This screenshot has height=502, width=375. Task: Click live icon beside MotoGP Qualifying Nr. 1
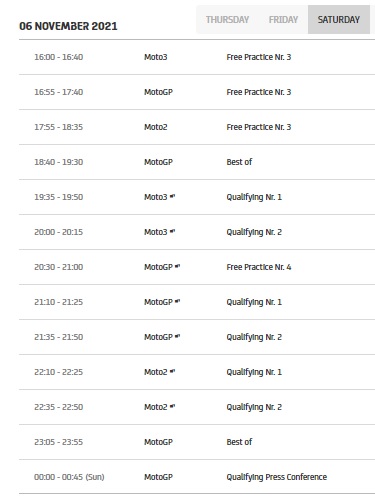(x=177, y=301)
